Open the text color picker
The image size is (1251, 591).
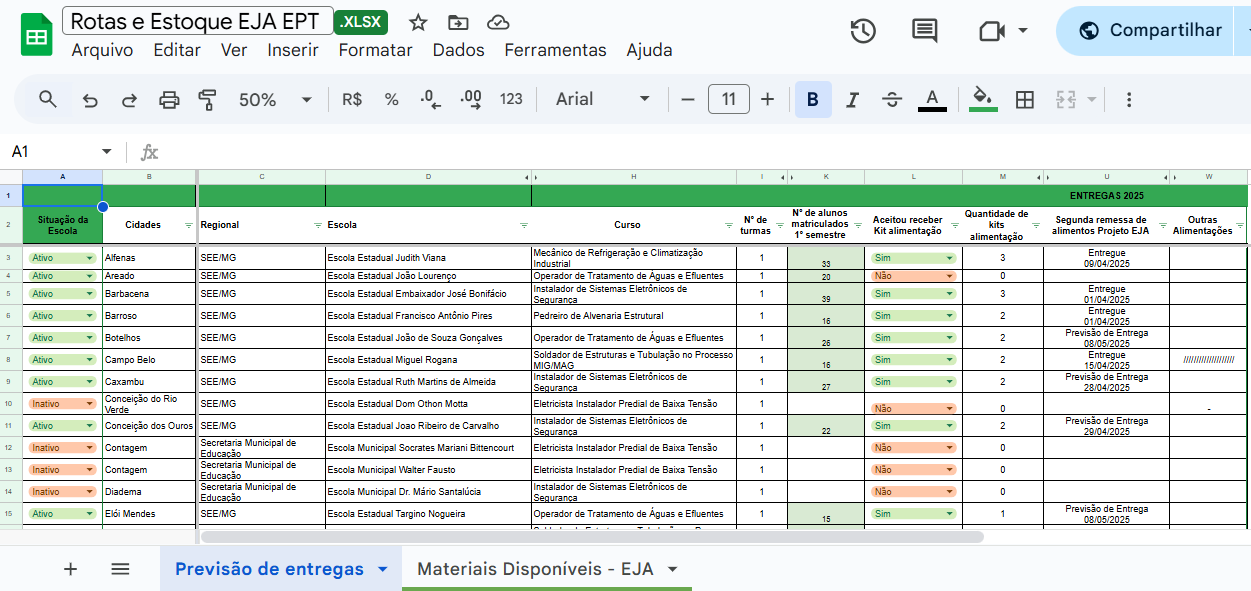pos(932,99)
